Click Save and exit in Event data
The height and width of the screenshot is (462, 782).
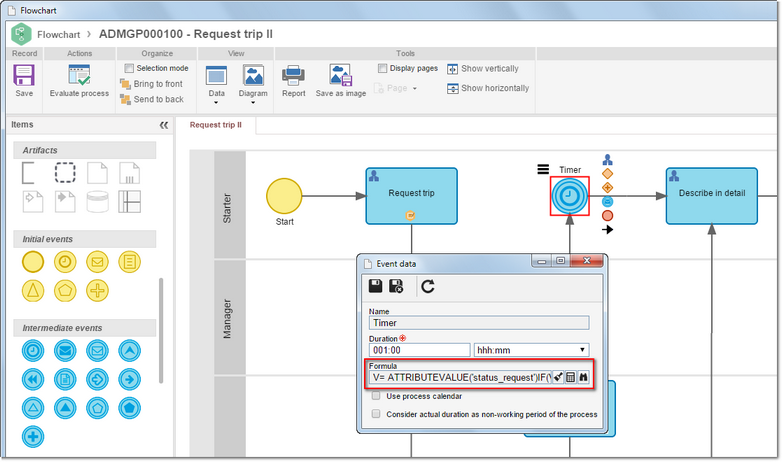pyautogui.click(x=396, y=286)
